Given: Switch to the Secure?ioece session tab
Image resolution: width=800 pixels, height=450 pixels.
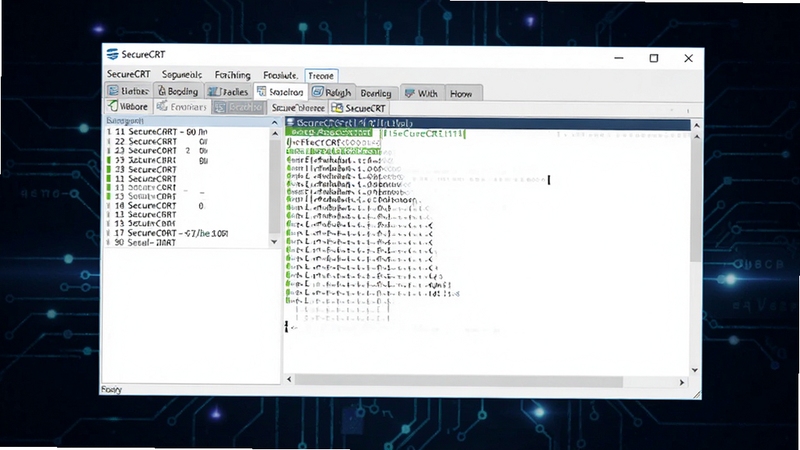Looking at the screenshot, I should point(298,108).
